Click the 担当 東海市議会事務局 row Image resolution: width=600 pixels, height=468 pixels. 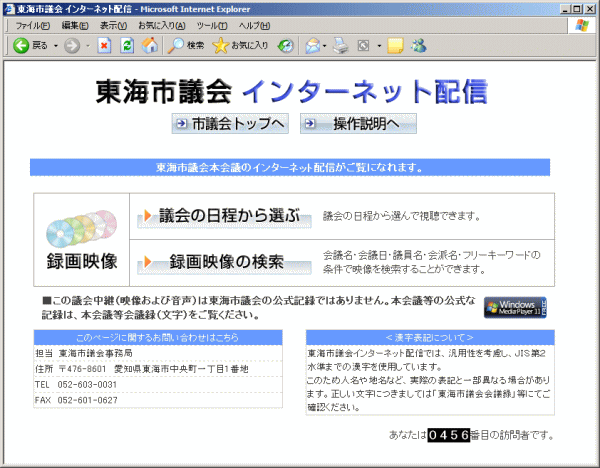158,353
